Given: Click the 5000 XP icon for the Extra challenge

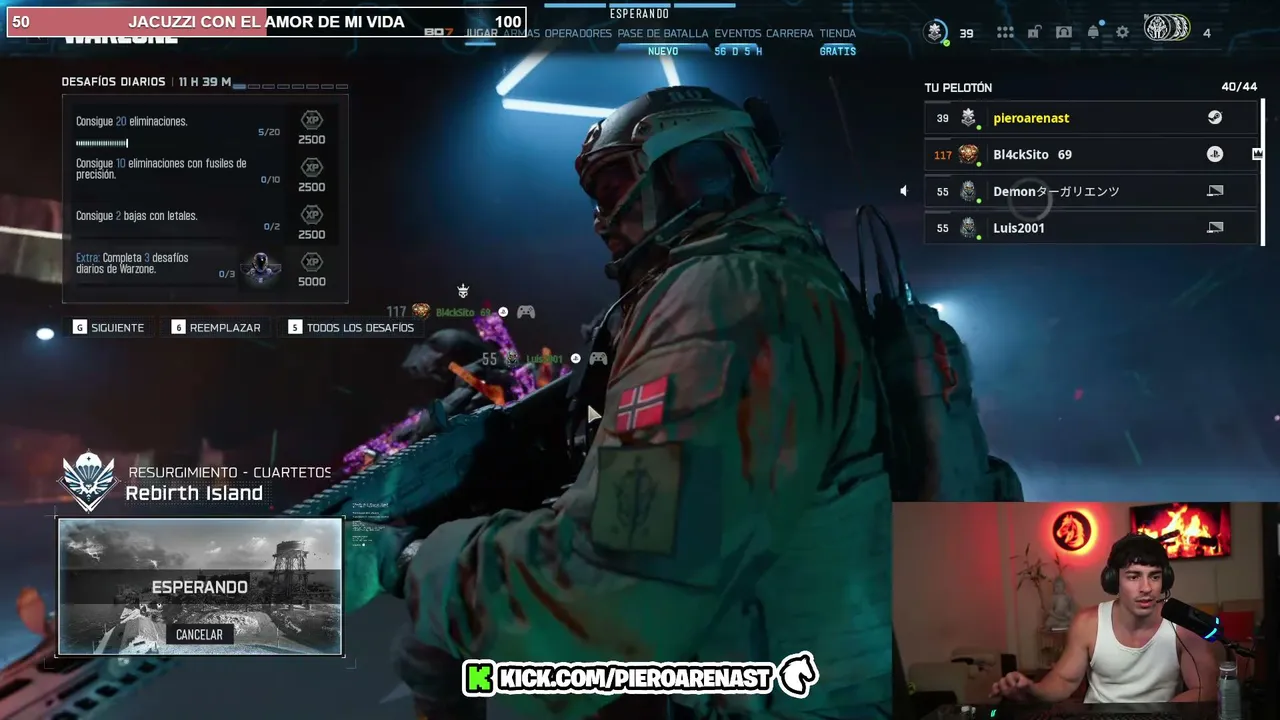Looking at the screenshot, I should [x=312, y=262].
